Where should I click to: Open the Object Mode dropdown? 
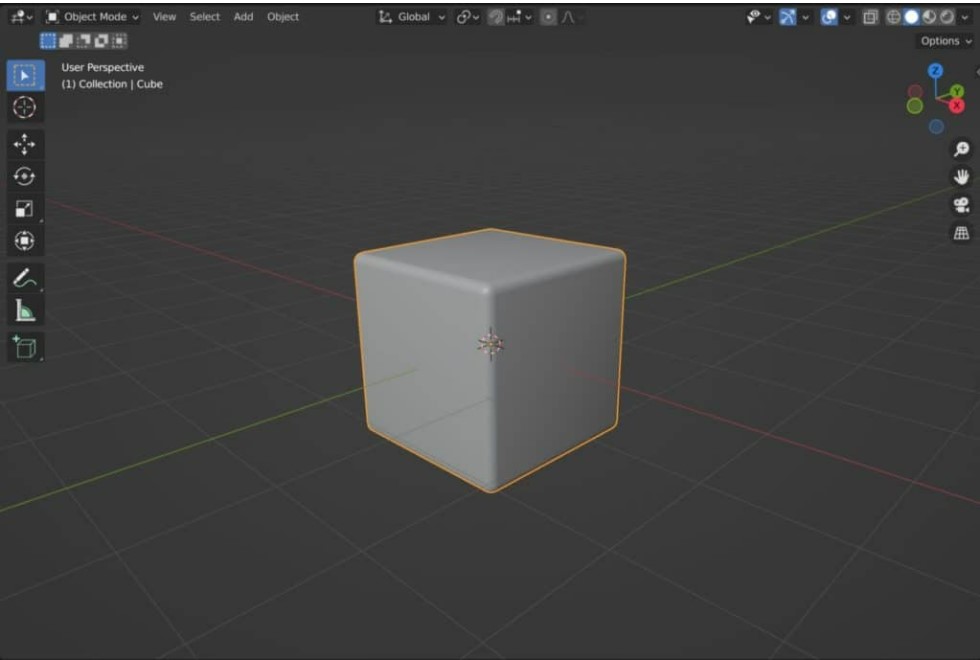click(x=95, y=16)
